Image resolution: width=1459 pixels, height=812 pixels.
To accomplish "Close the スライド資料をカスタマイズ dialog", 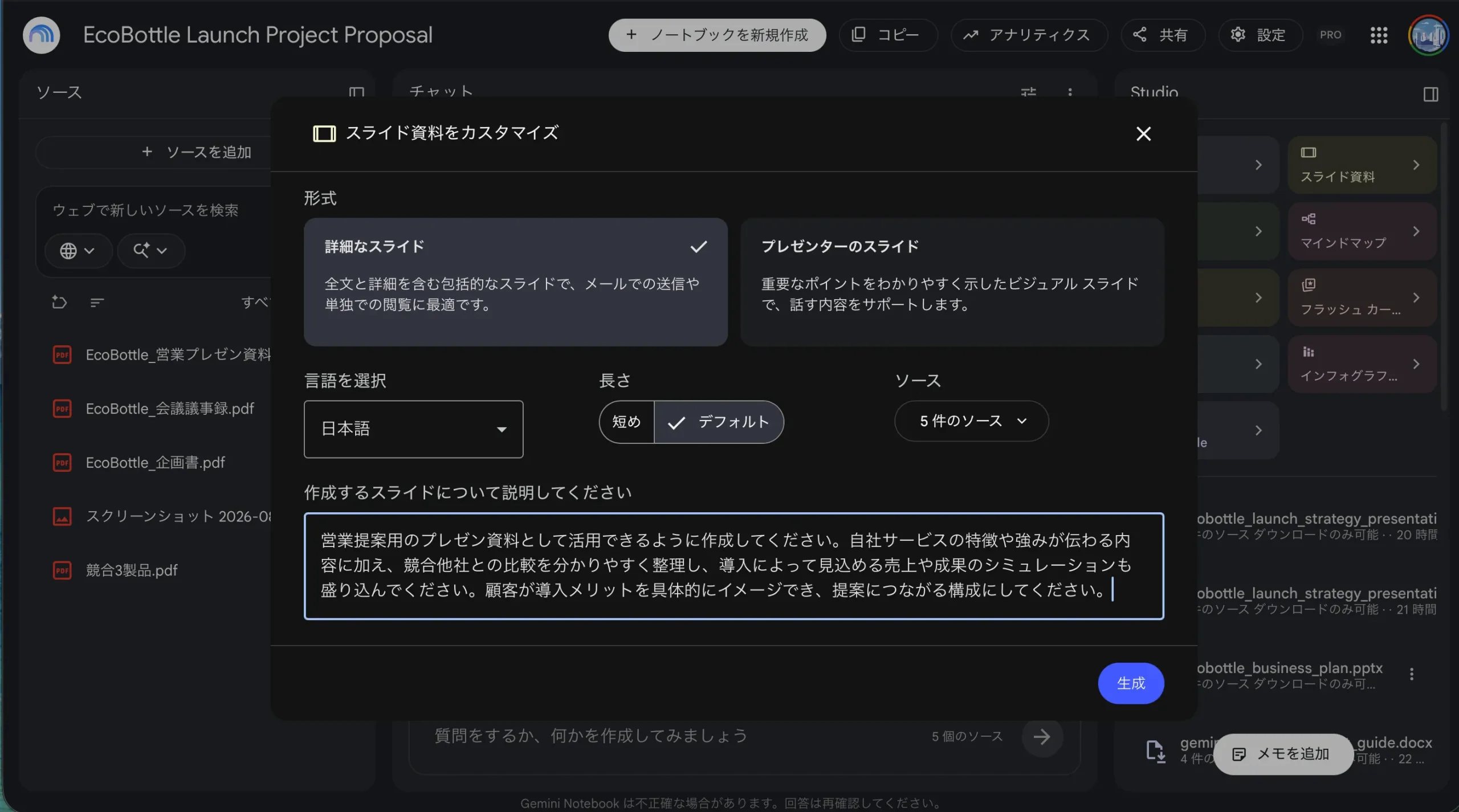I will click(x=1143, y=134).
